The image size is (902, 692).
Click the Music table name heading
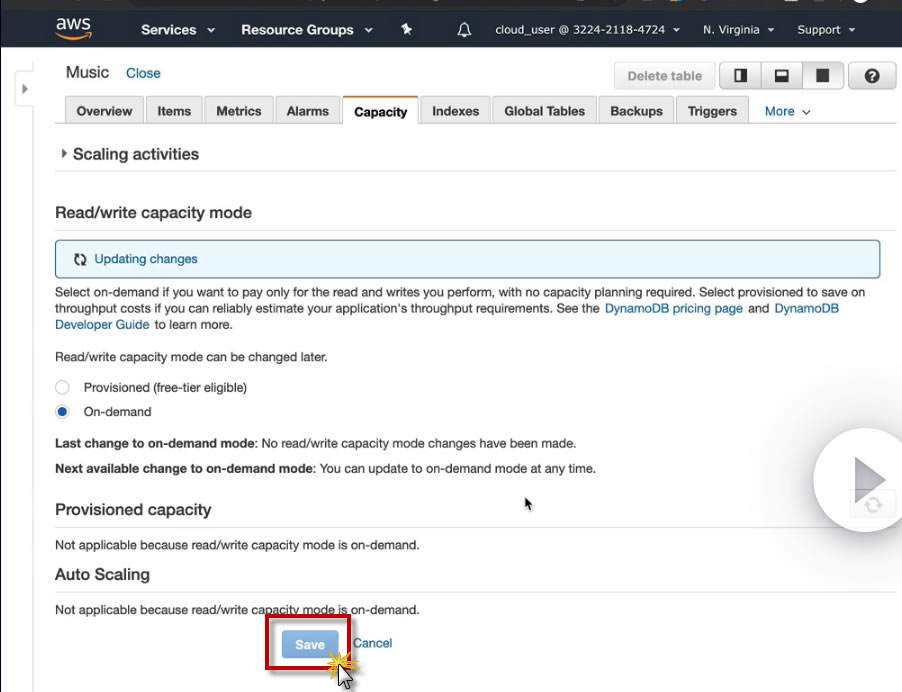click(87, 72)
